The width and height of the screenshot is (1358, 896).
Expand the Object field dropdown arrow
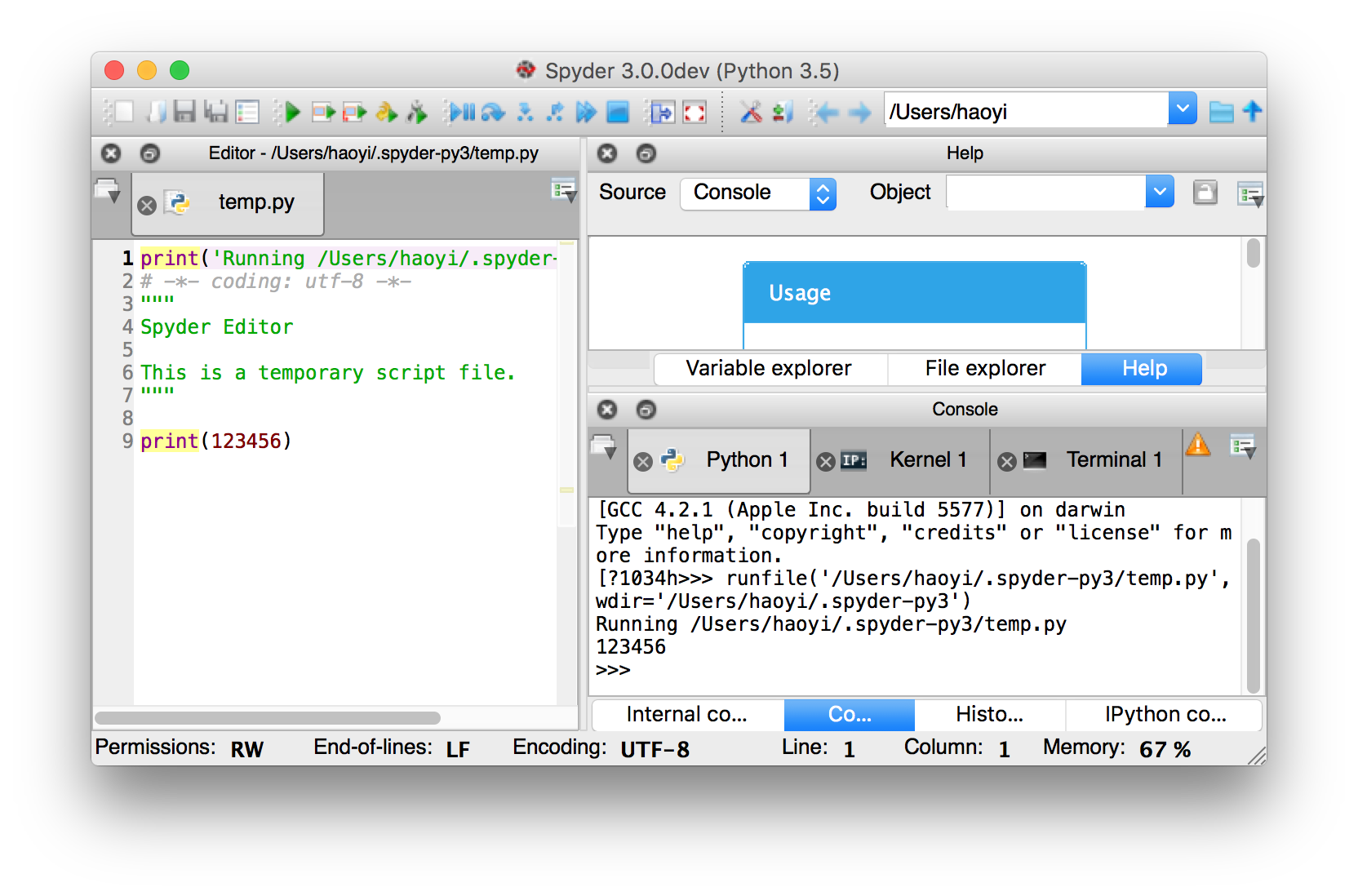pyautogui.click(x=1160, y=193)
